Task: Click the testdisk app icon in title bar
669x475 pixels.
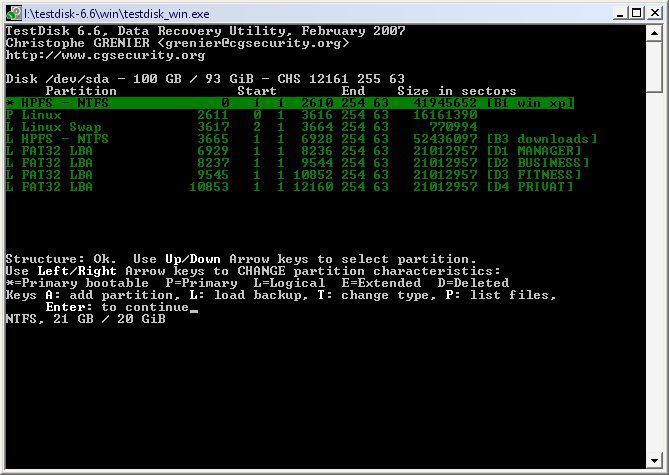Action: [14, 13]
